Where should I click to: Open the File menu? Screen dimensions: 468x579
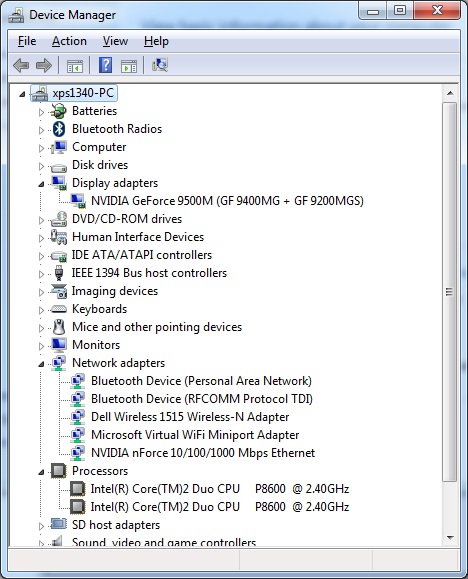tap(27, 41)
